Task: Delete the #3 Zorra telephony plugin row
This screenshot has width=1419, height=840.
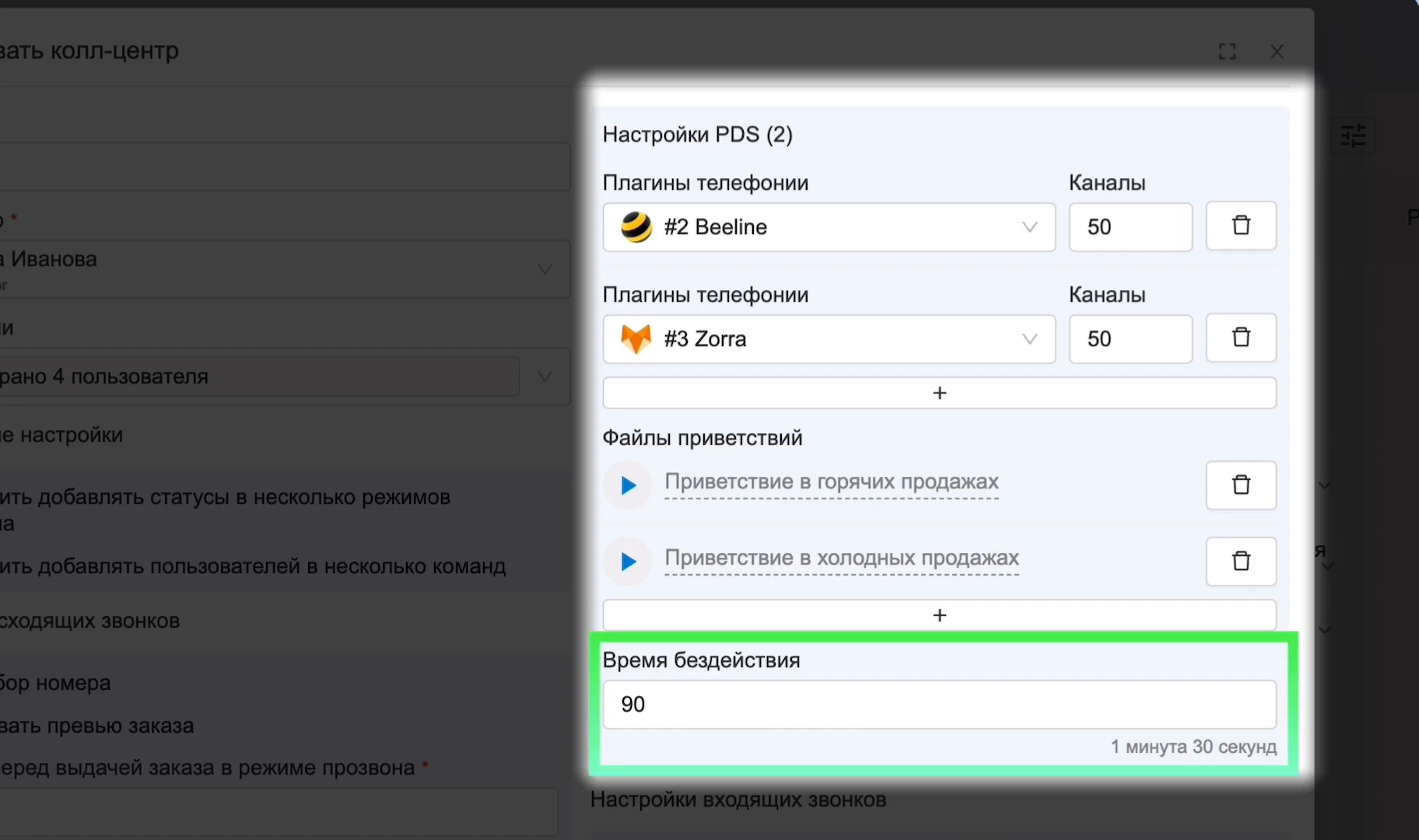Action: point(1241,338)
